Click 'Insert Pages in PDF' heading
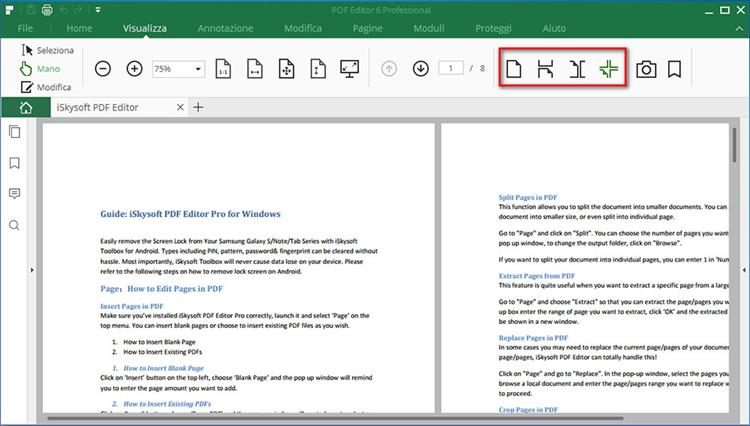The width and height of the screenshot is (750, 426). pyautogui.click(x=132, y=306)
